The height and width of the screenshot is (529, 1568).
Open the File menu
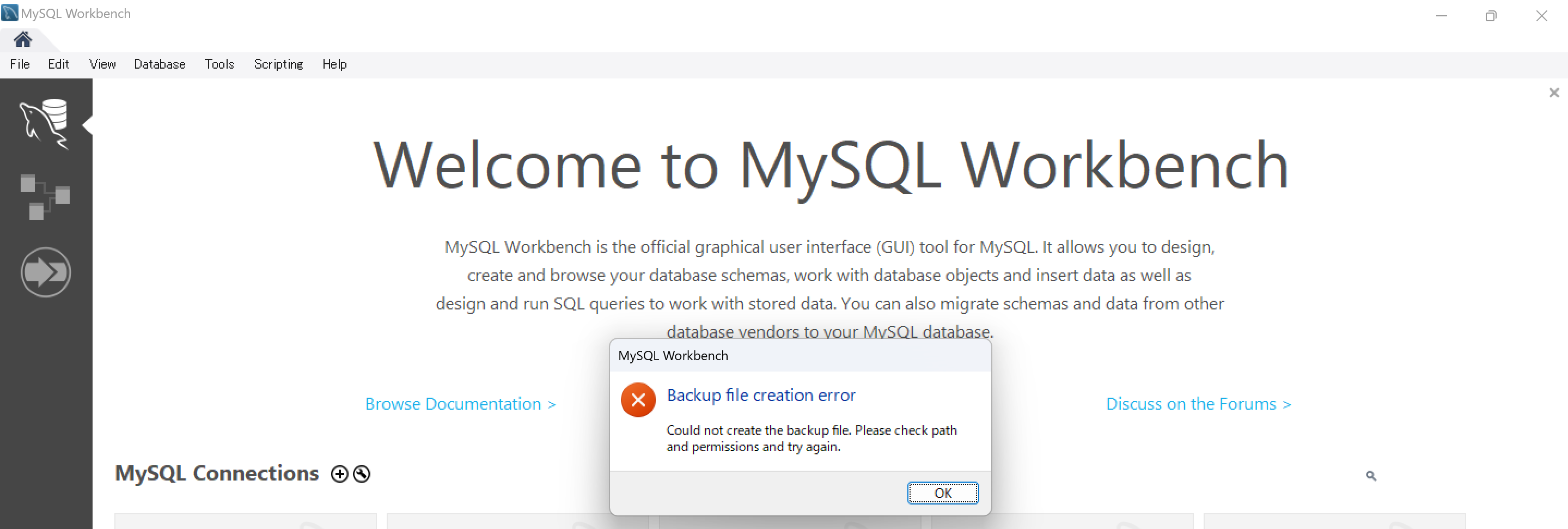point(20,64)
